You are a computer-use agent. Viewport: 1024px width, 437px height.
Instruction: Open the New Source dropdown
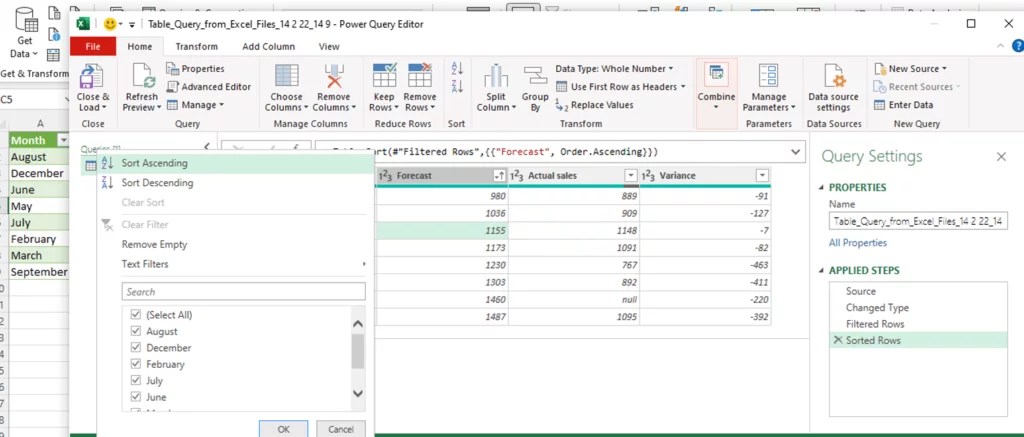point(910,69)
